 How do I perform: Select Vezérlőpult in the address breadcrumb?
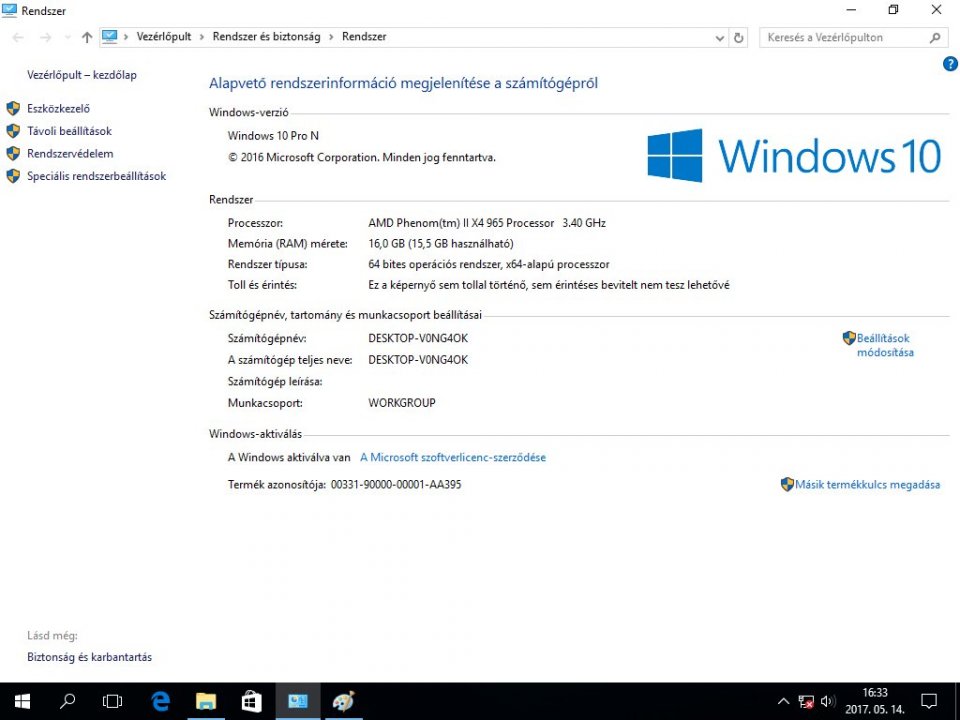click(163, 37)
